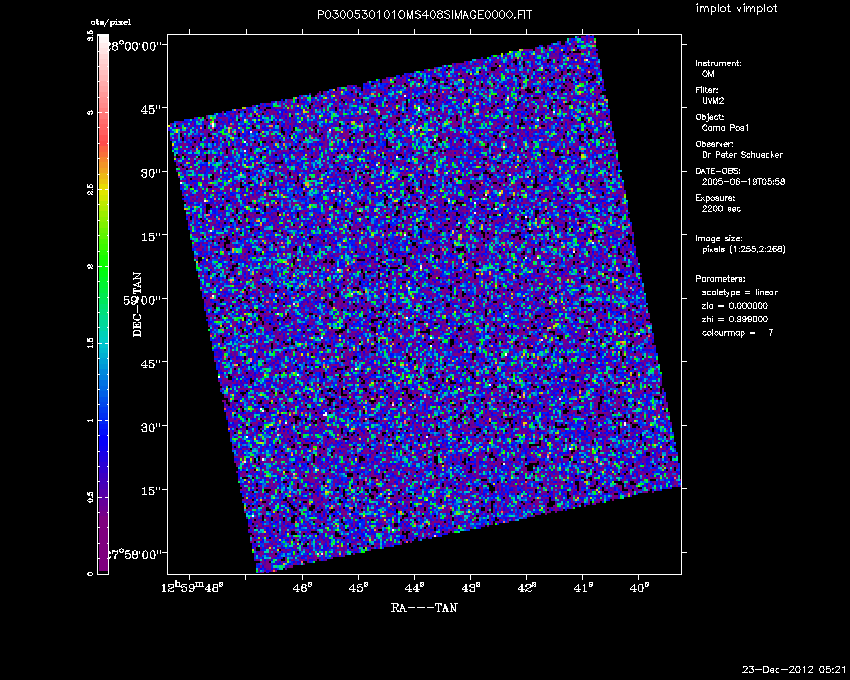The width and height of the screenshot is (850, 680).
Task: Select the instrument value 'OM'
Action: tap(708, 74)
